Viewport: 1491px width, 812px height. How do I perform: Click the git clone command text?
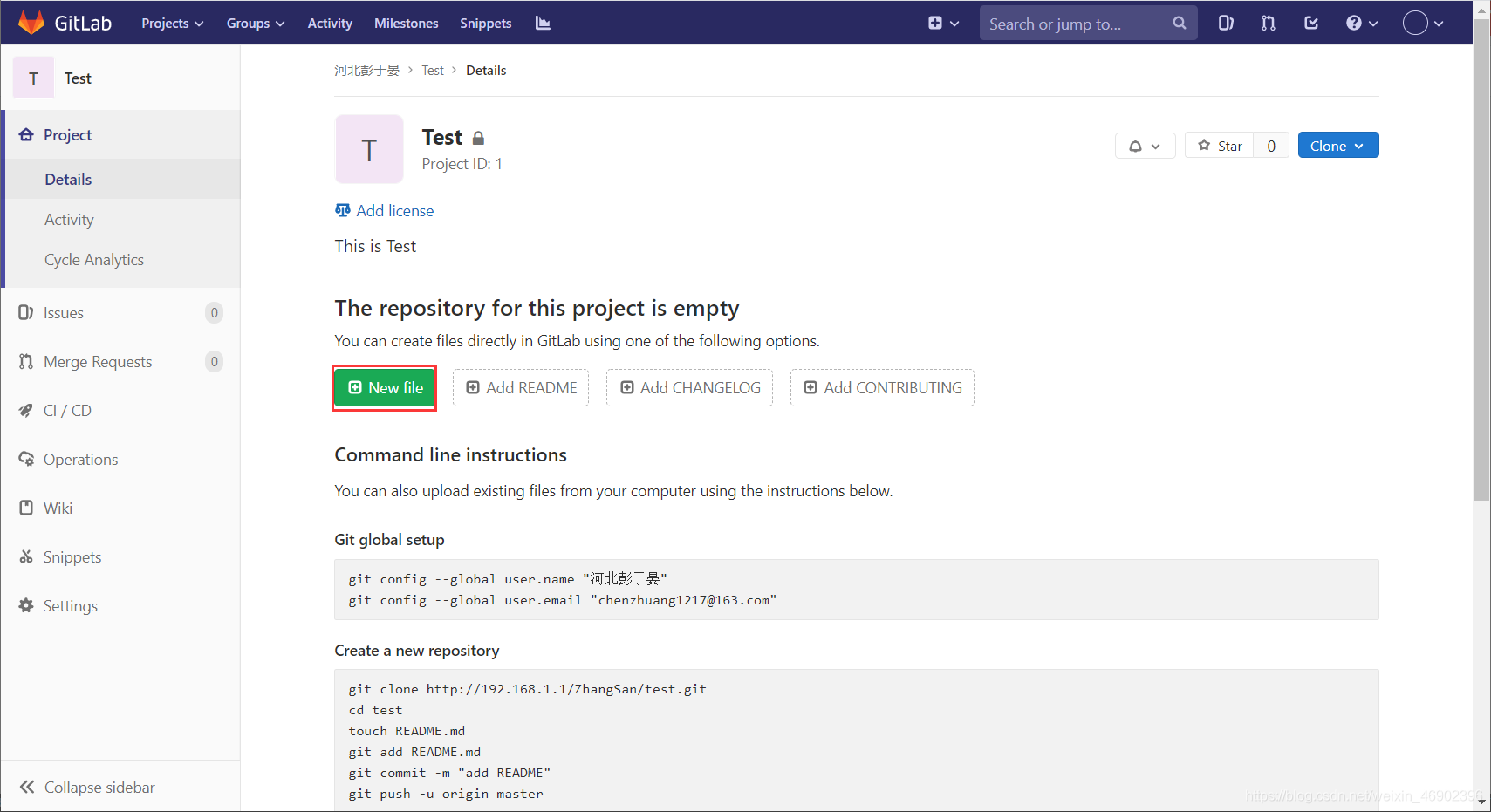pyautogui.click(x=527, y=689)
